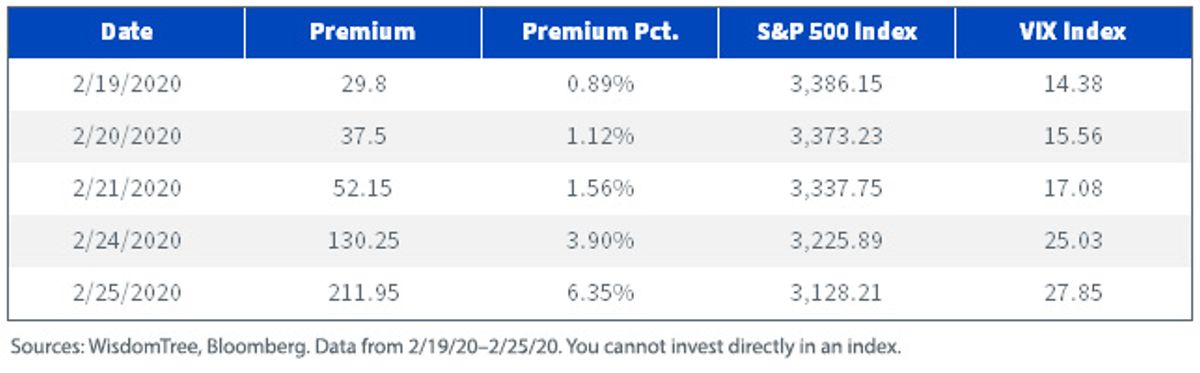1200x373 pixels.
Task: Select the 2/25/2020 date cell
Action: tap(126, 294)
